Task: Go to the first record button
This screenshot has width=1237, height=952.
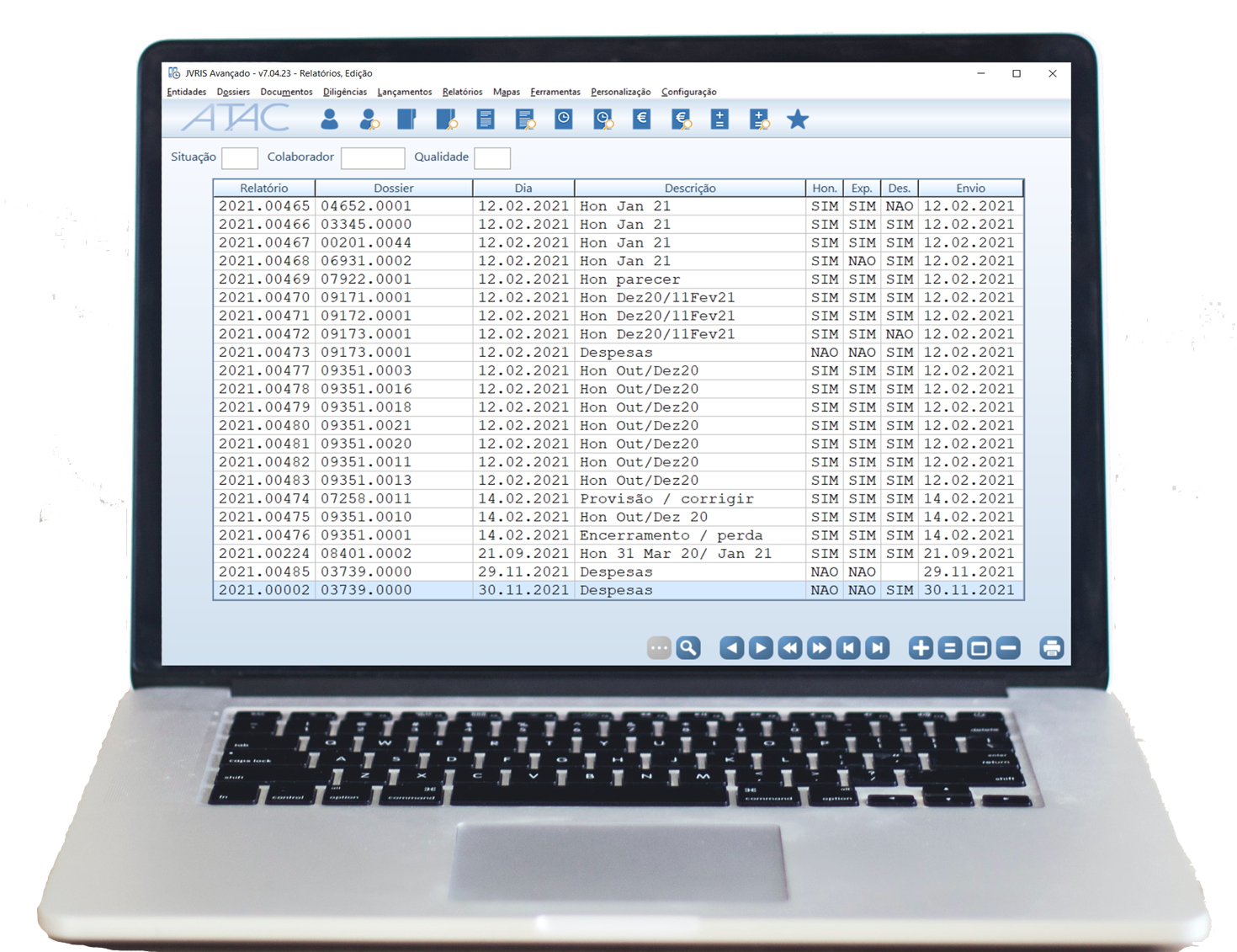Action: (x=848, y=647)
